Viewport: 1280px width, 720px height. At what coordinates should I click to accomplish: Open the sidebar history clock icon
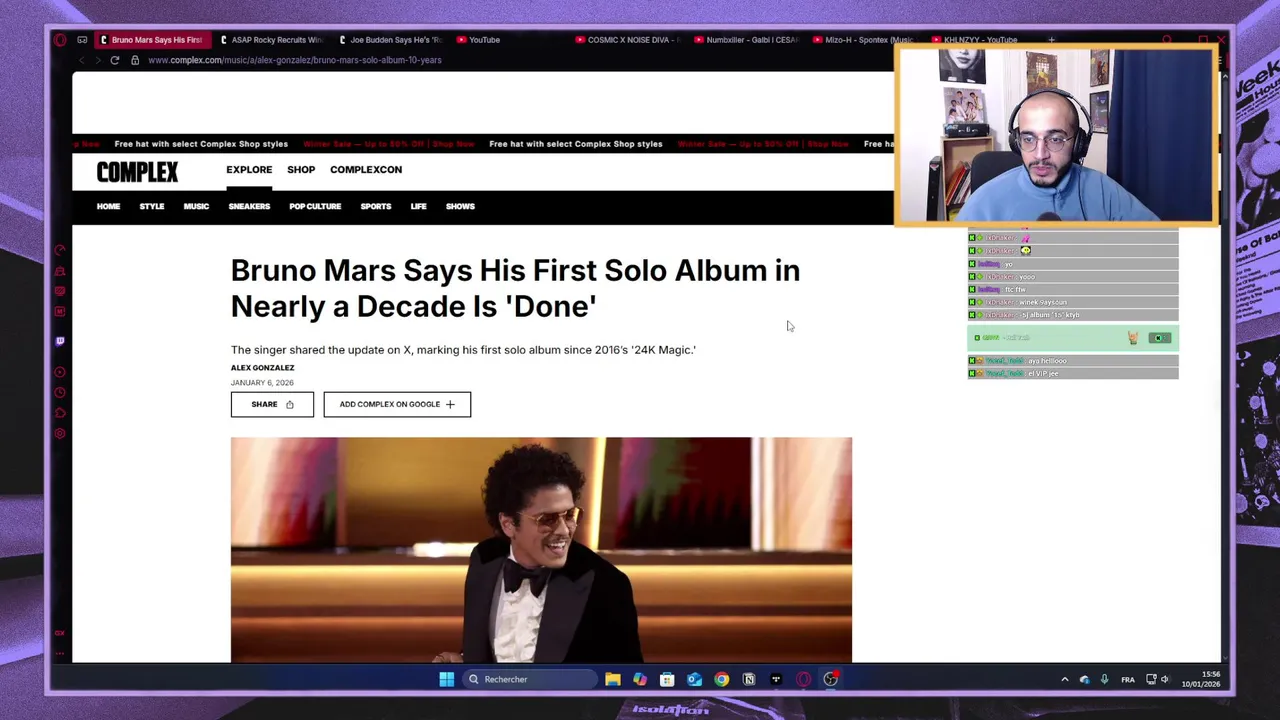[x=60, y=393]
